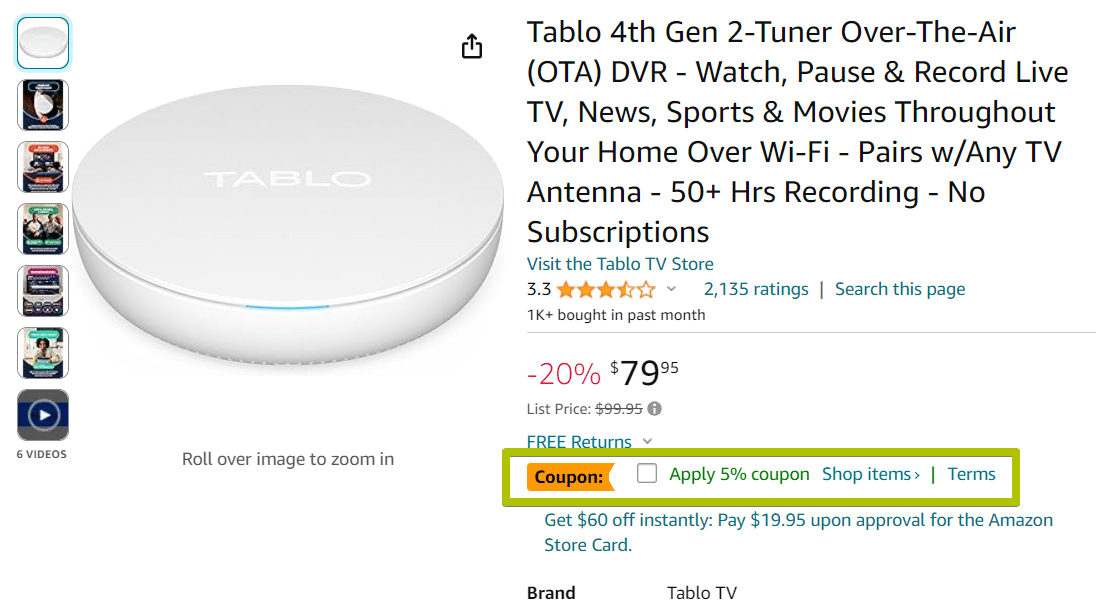Select the top product thumbnail

tap(42, 41)
